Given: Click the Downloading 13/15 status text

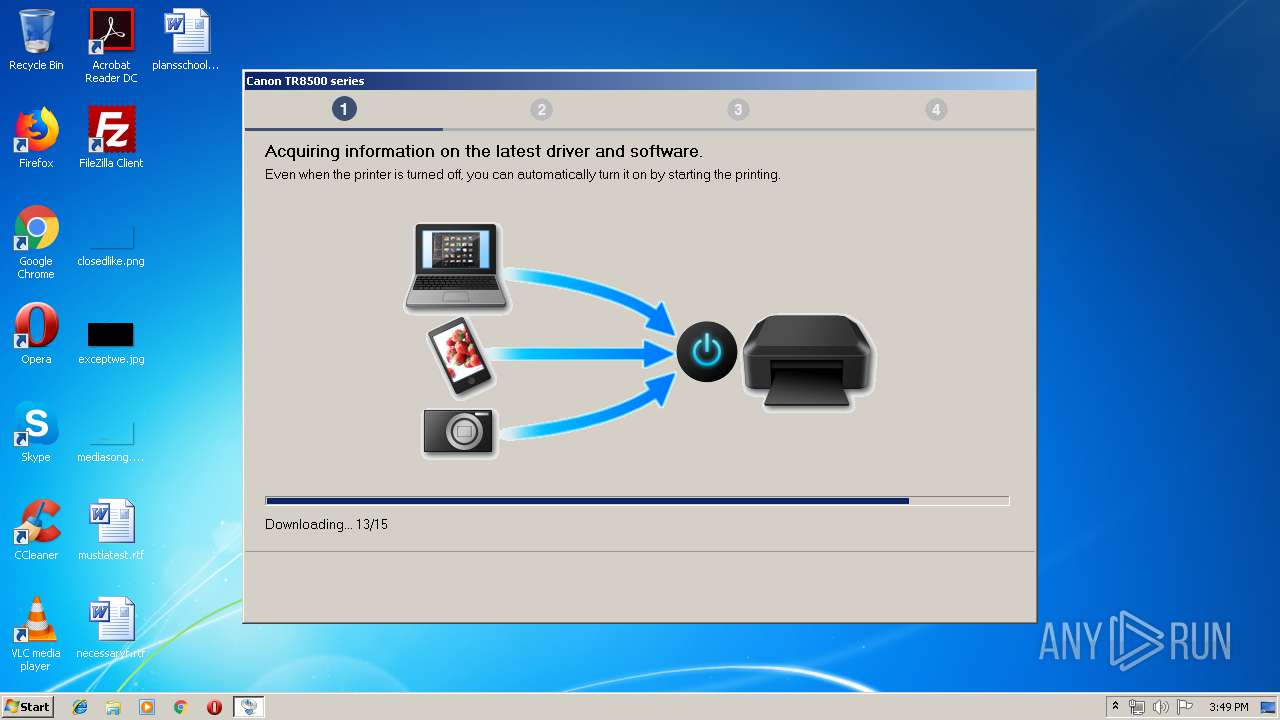Looking at the screenshot, I should (326, 524).
